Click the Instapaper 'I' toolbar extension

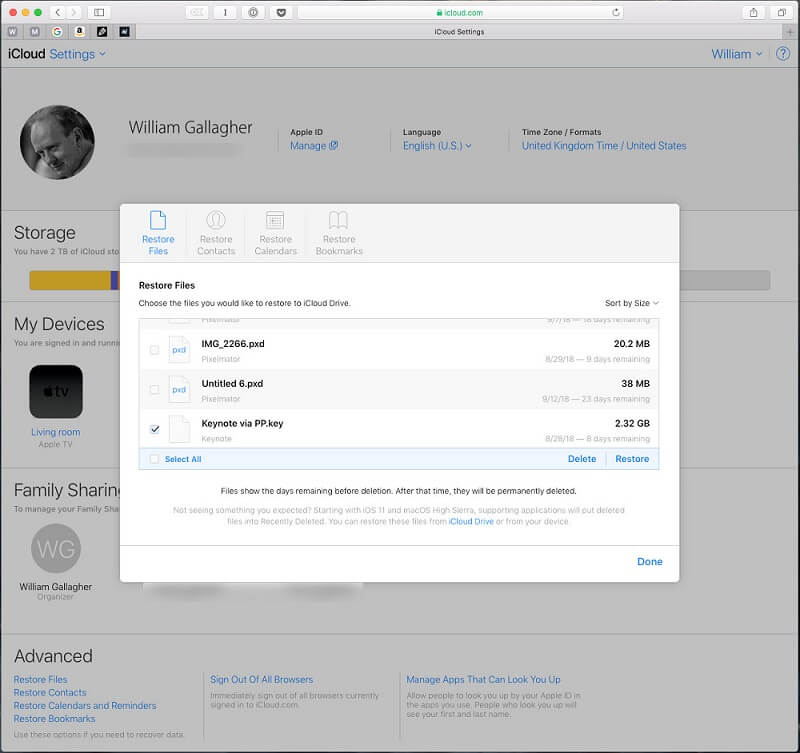pyautogui.click(x=225, y=12)
